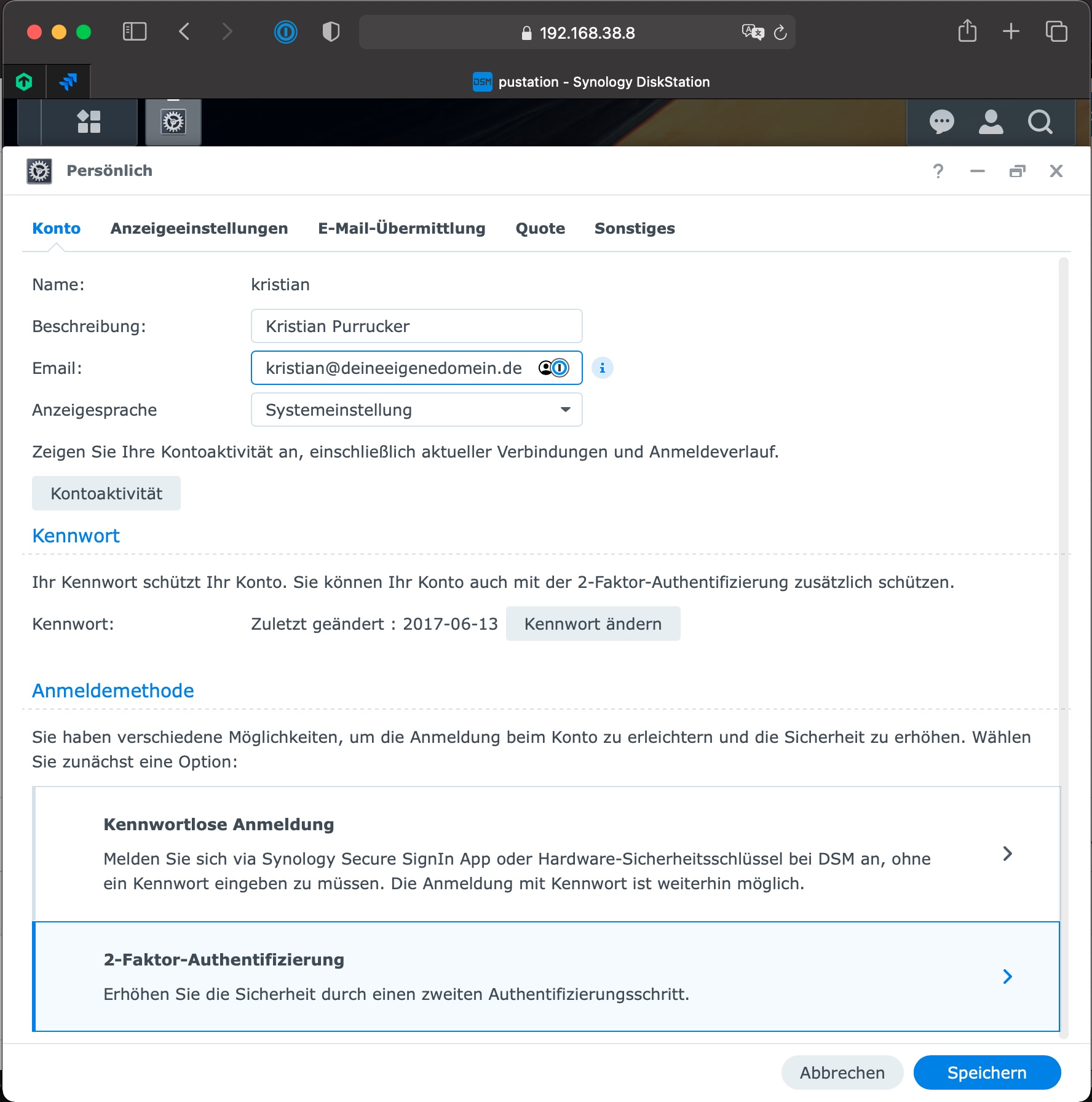Click the DSM notifications speech bubble icon
The width and height of the screenshot is (1092, 1102).
(x=941, y=122)
